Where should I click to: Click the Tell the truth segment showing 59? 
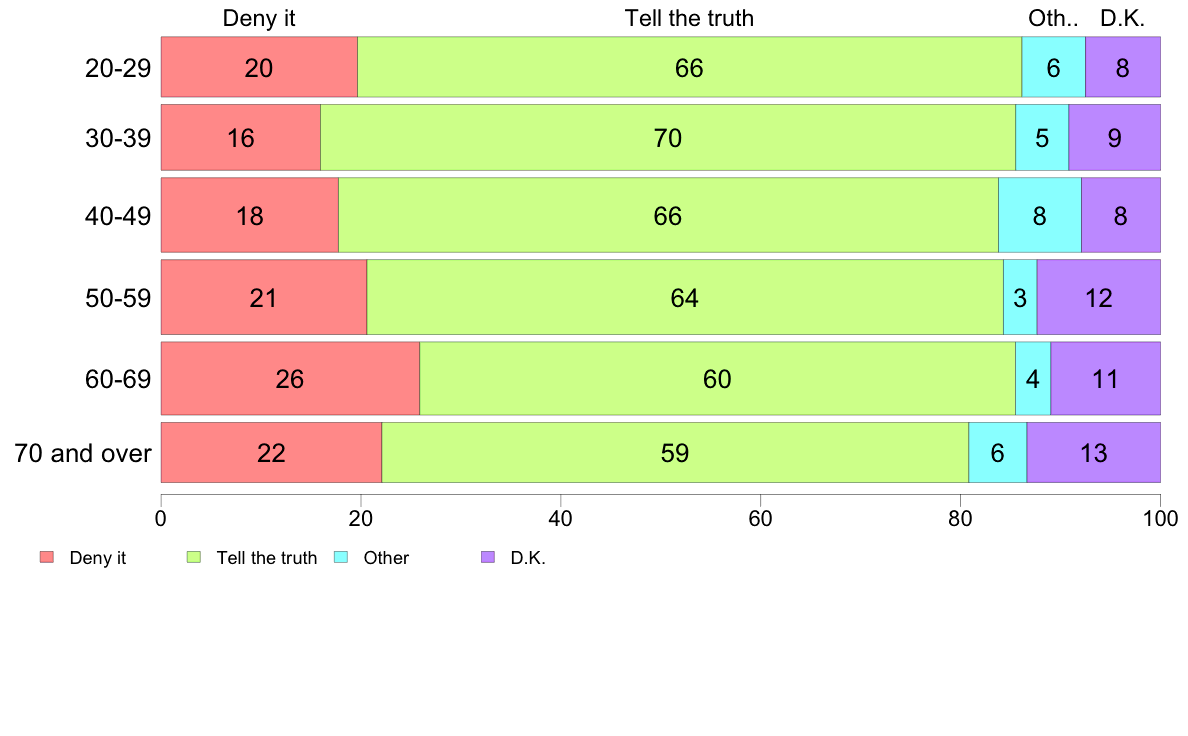(675, 453)
